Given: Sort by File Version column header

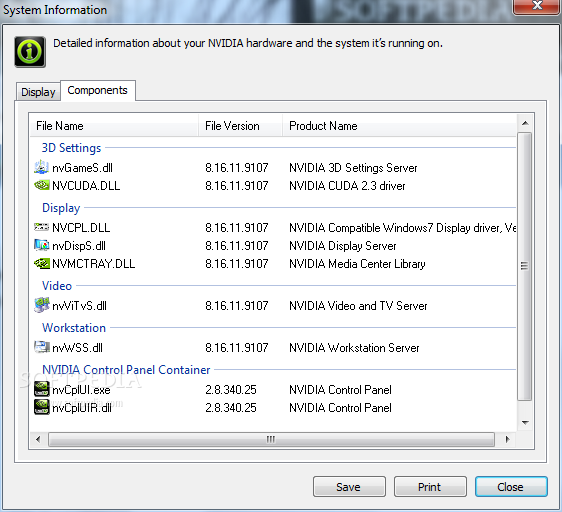Looking at the screenshot, I should coord(240,125).
